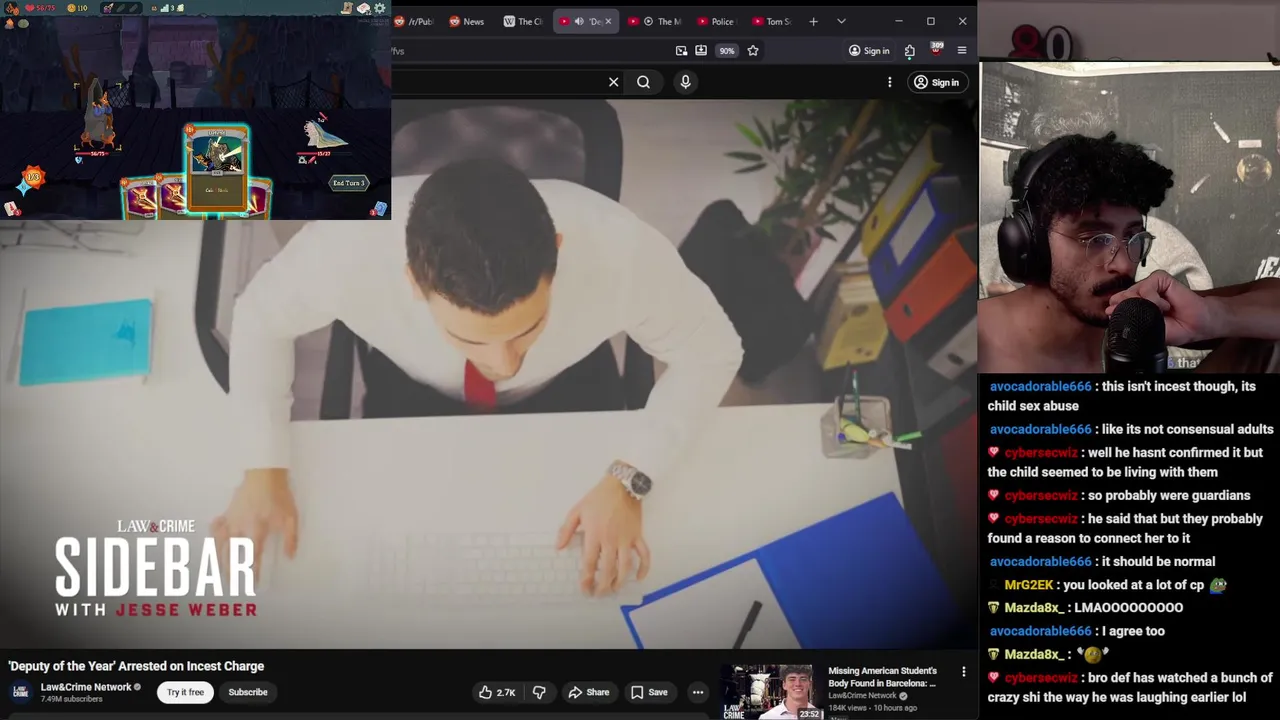The height and width of the screenshot is (720, 1280).
Task: Open a new browser tab with plus
Action: pyautogui.click(x=813, y=21)
